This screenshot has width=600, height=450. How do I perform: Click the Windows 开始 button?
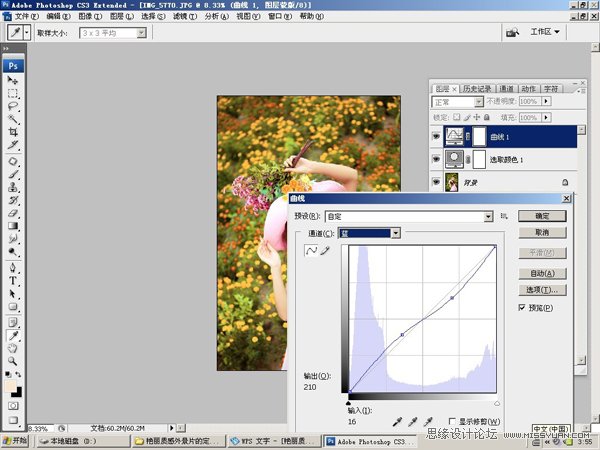[x=15, y=441]
